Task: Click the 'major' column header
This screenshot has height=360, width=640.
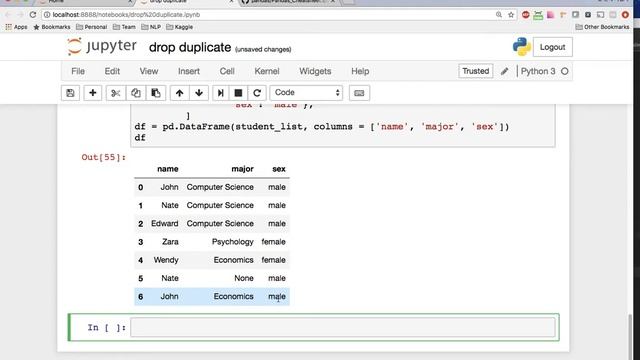Action: point(242,169)
